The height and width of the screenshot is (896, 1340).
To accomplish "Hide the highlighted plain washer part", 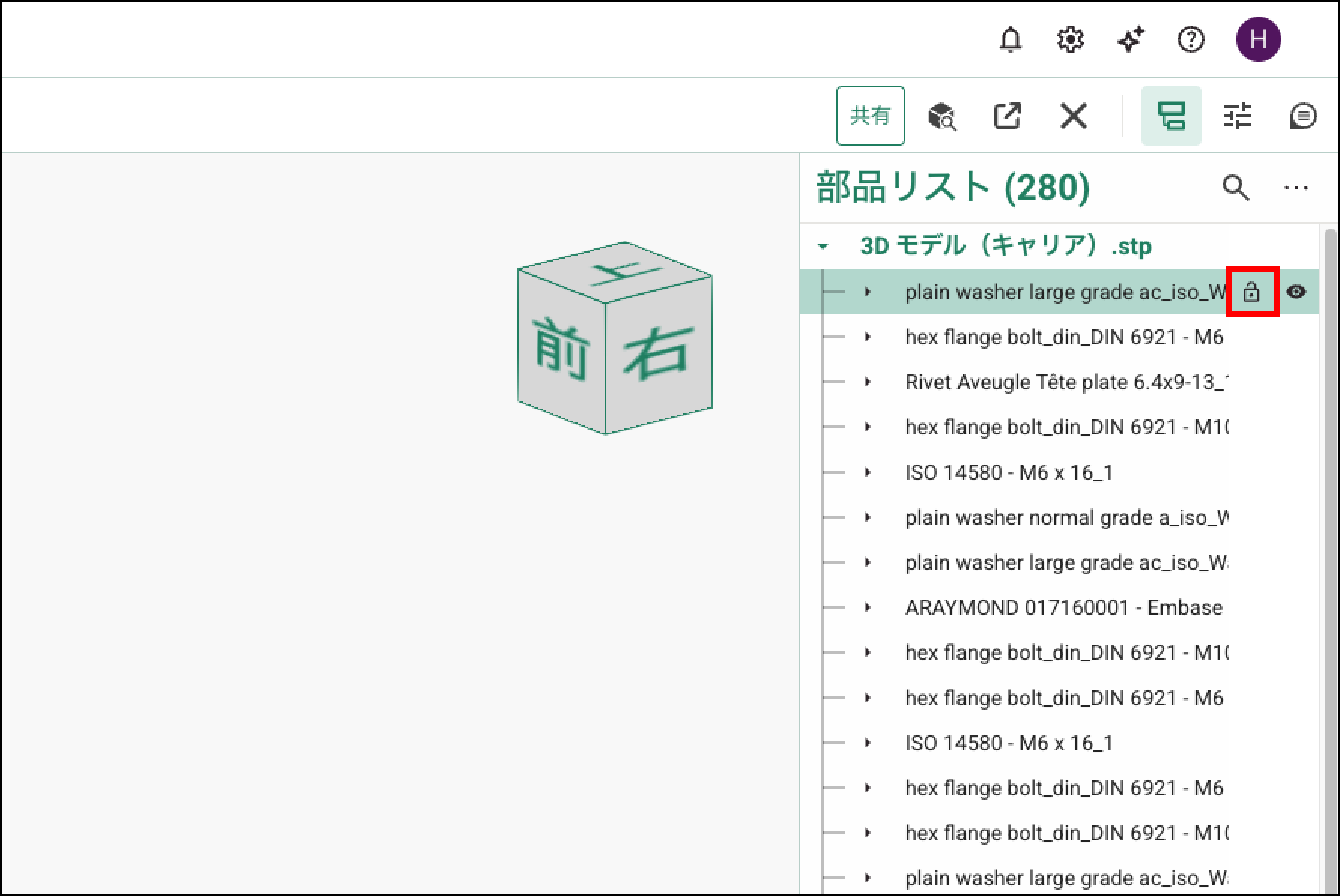I will (1296, 292).
